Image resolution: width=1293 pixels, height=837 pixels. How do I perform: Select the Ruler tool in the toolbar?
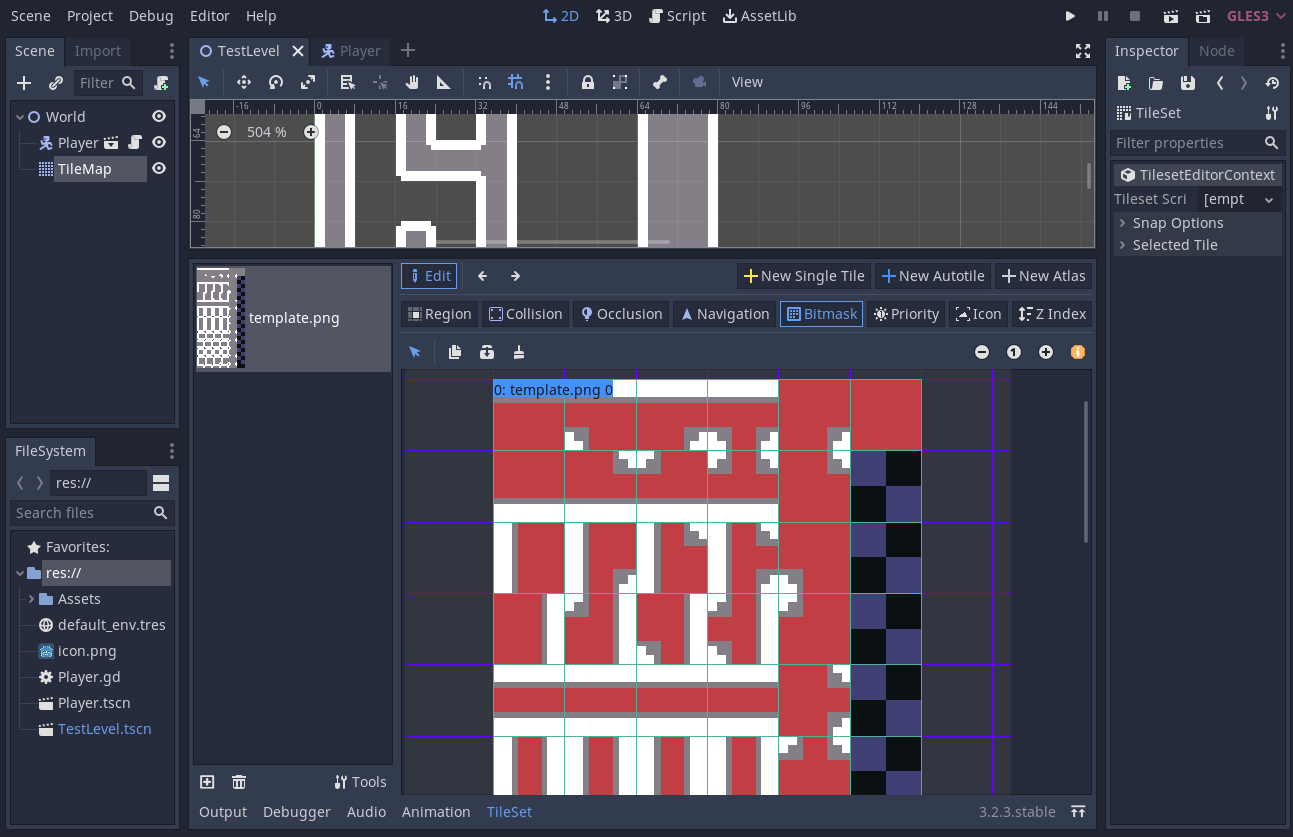click(443, 82)
